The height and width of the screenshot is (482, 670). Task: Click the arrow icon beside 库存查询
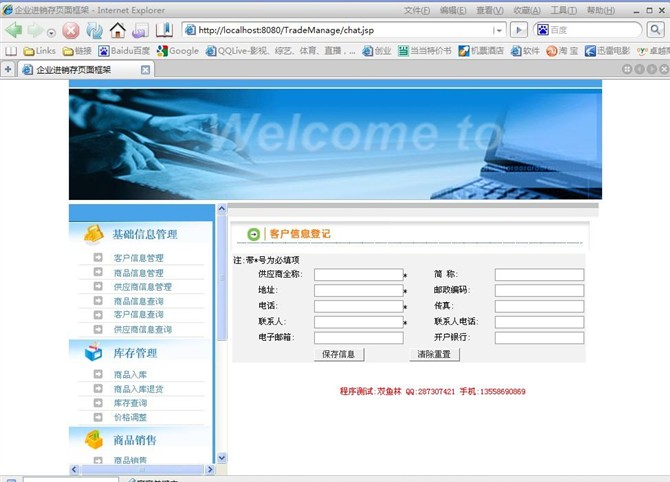coord(98,403)
